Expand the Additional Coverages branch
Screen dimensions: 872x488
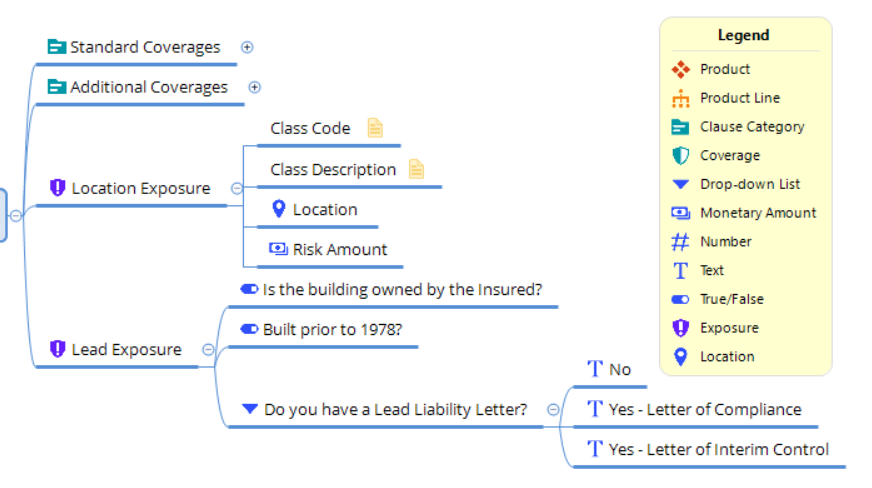pyautogui.click(x=254, y=87)
